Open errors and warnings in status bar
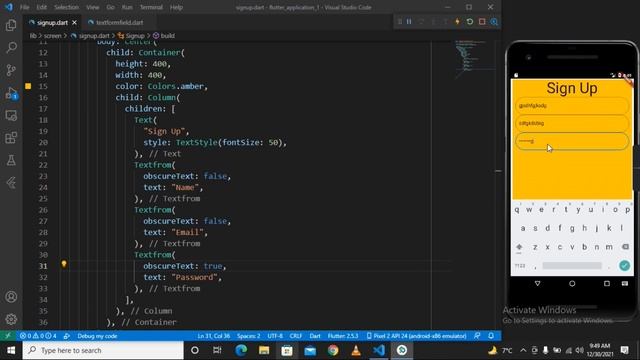This screenshot has height=360, width=640. 38,336
